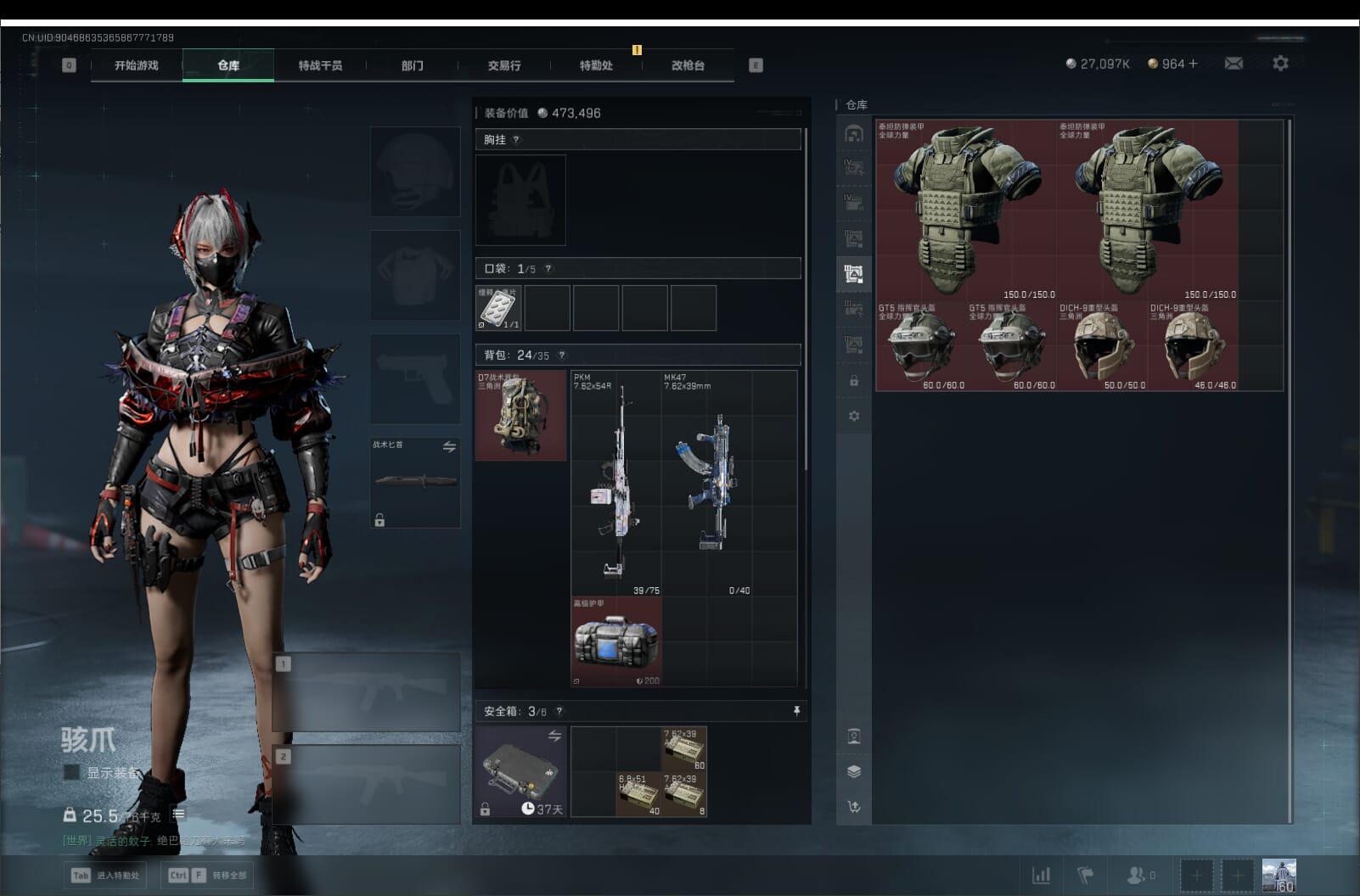Select the DICH-9 helmet with 50.0/50.0 durability
Image resolution: width=1360 pixels, height=896 pixels.
(1102, 346)
